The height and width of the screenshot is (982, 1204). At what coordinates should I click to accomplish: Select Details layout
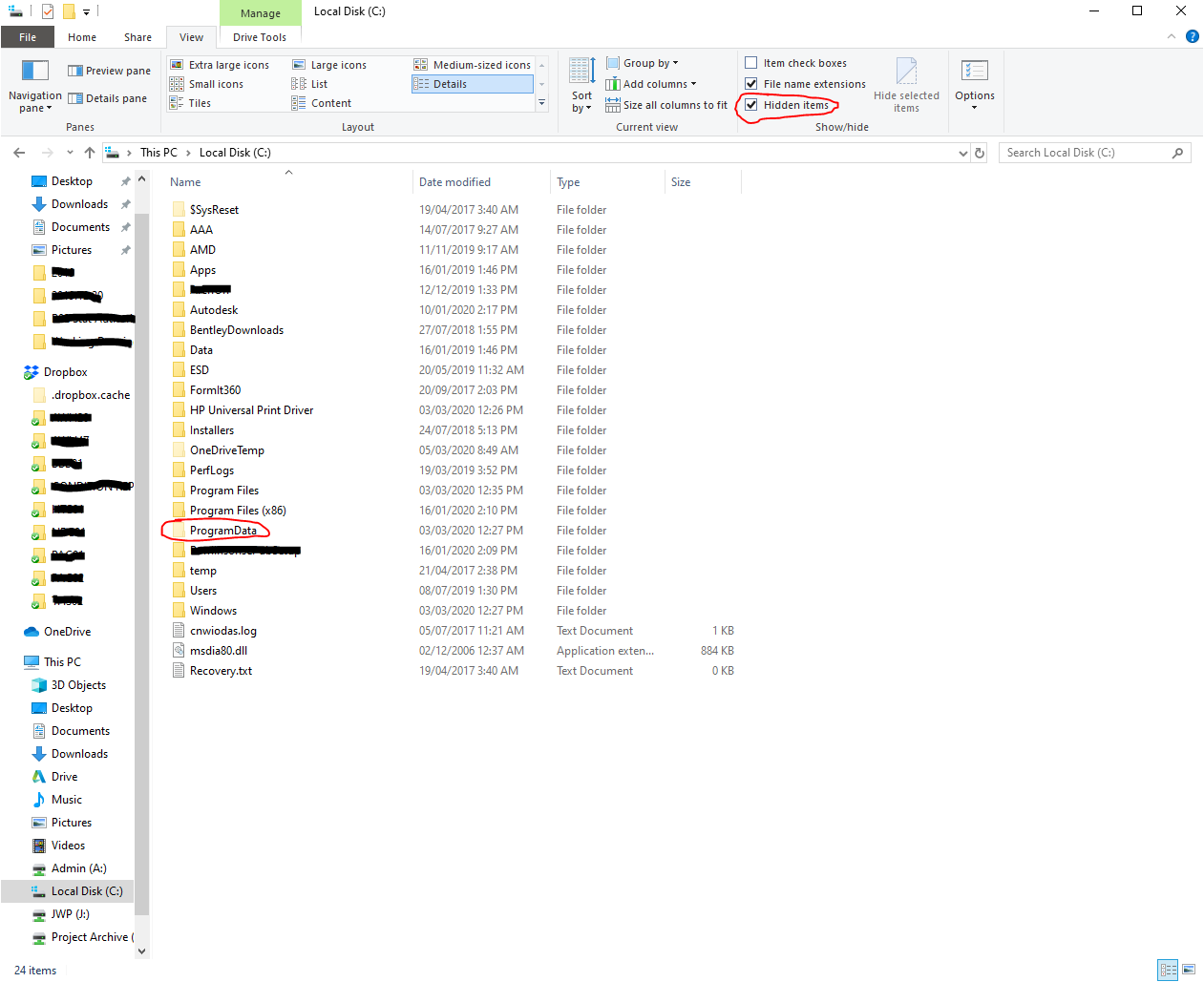pyautogui.click(x=473, y=84)
